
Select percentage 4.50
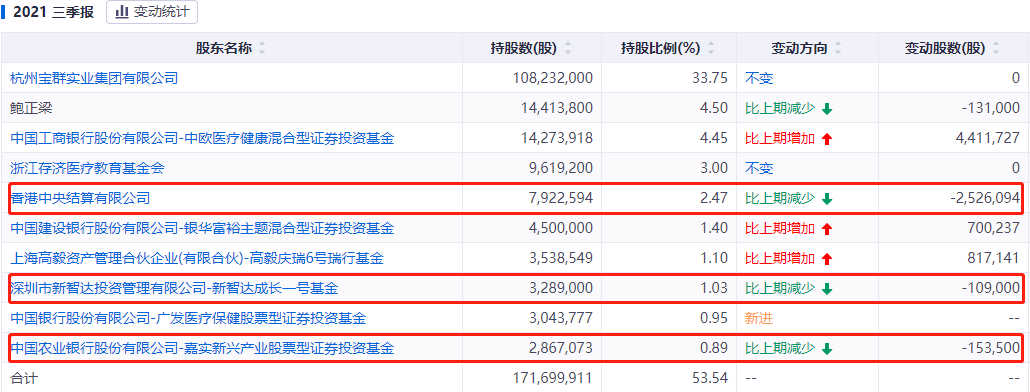715,108
